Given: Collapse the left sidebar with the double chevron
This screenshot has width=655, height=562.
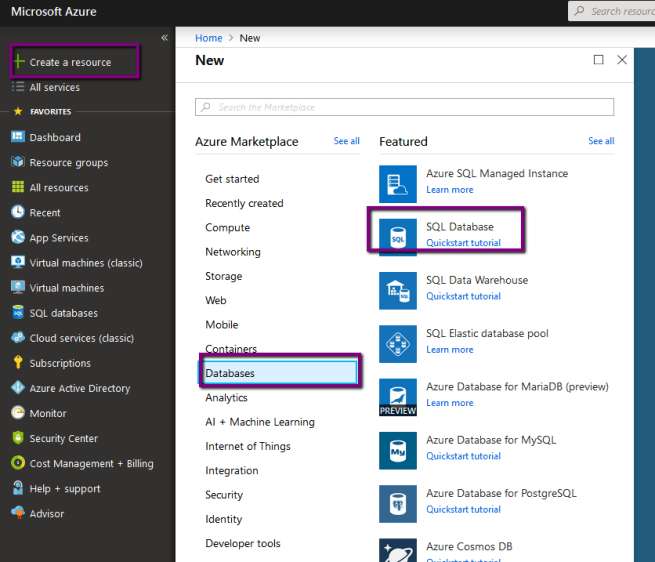Looking at the screenshot, I should pyautogui.click(x=165, y=37).
